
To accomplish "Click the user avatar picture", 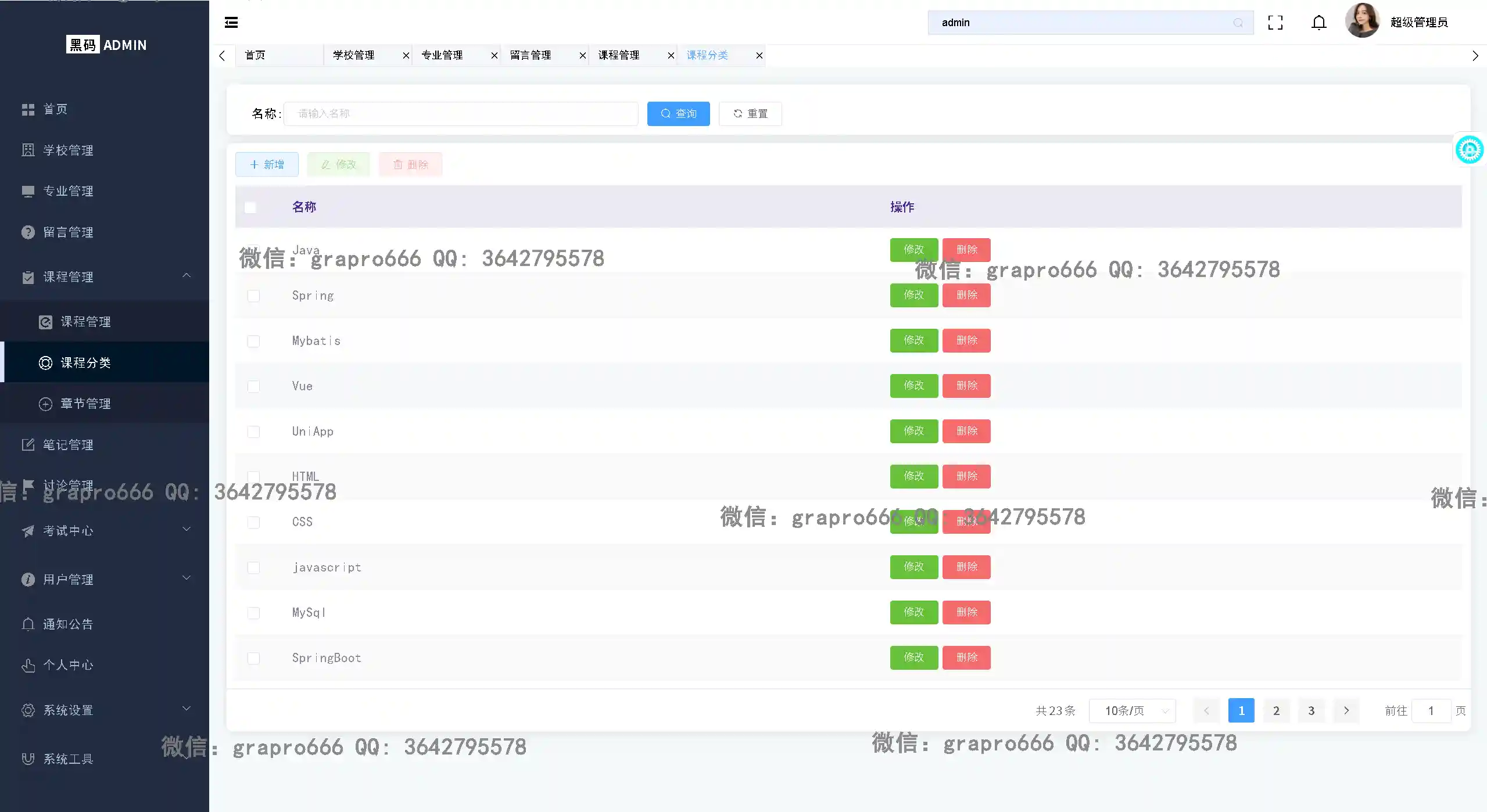I will pos(1361,21).
